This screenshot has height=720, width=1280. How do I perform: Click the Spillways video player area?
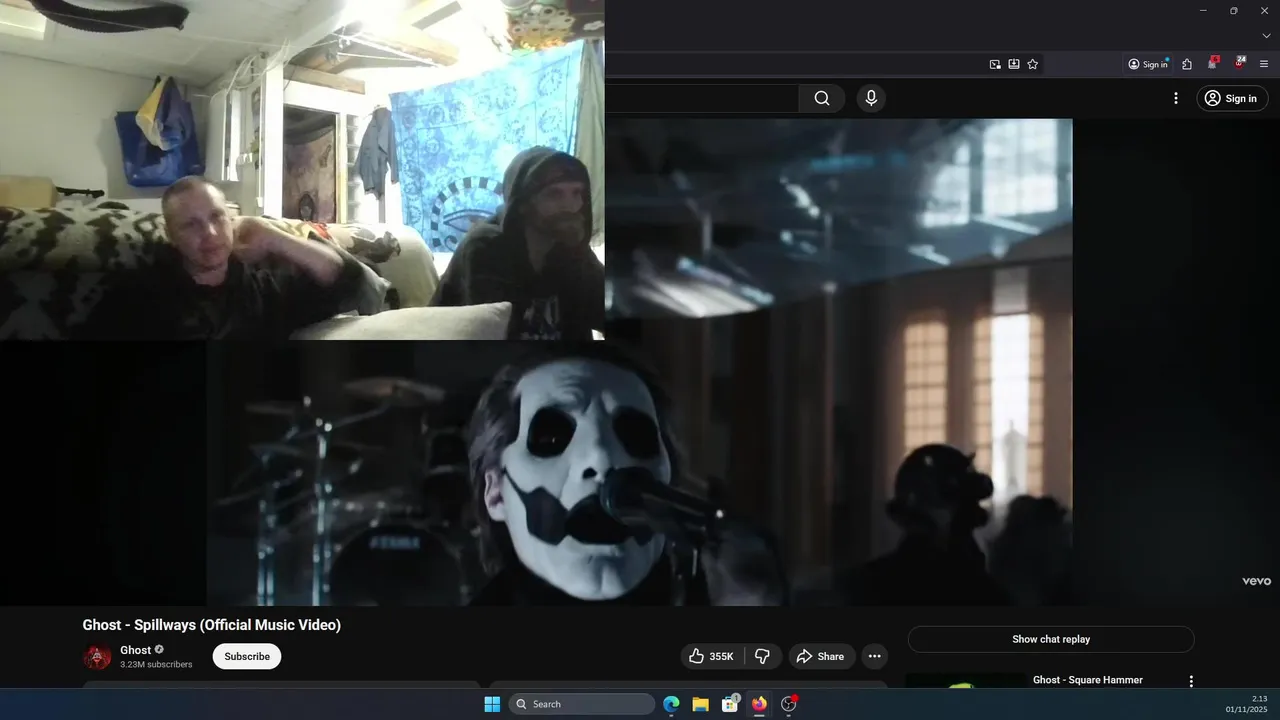pos(639,362)
